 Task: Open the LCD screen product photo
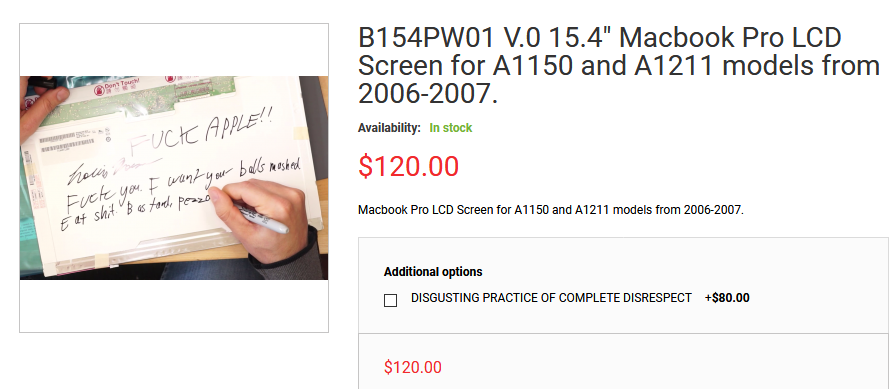pyautogui.click(x=174, y=177)
